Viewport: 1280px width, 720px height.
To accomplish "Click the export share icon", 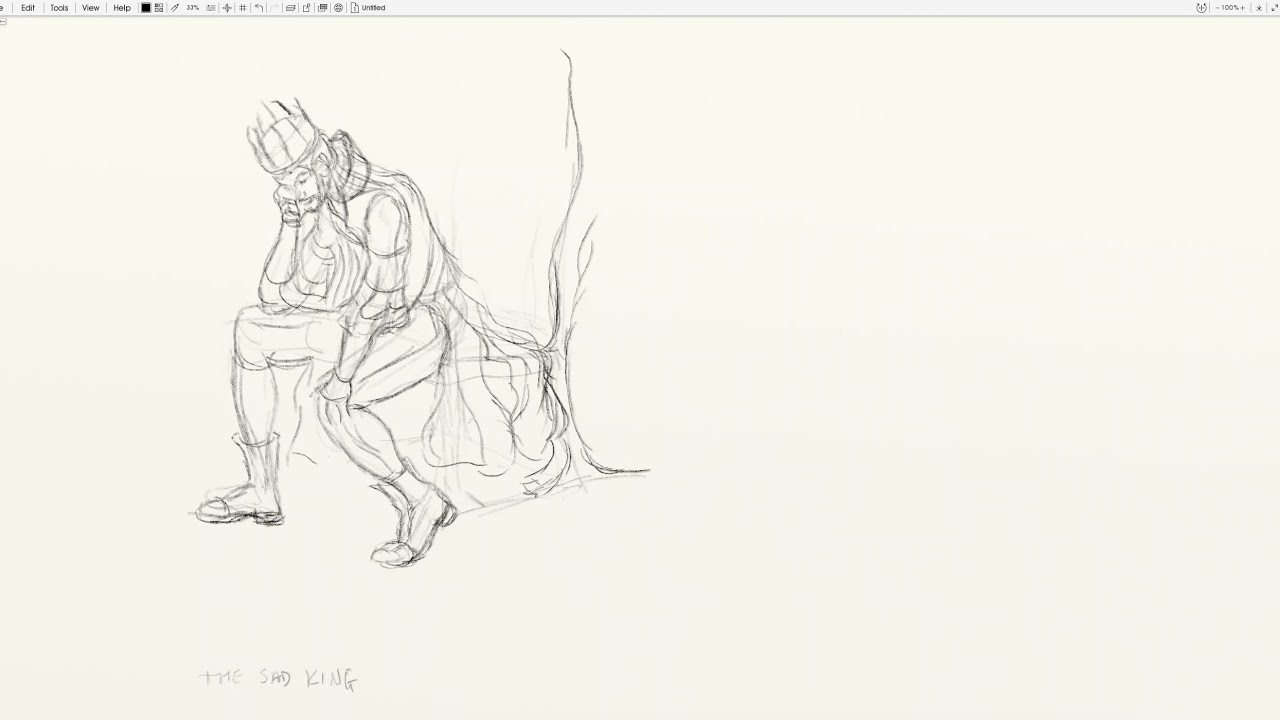I will (x=306, y=8).
